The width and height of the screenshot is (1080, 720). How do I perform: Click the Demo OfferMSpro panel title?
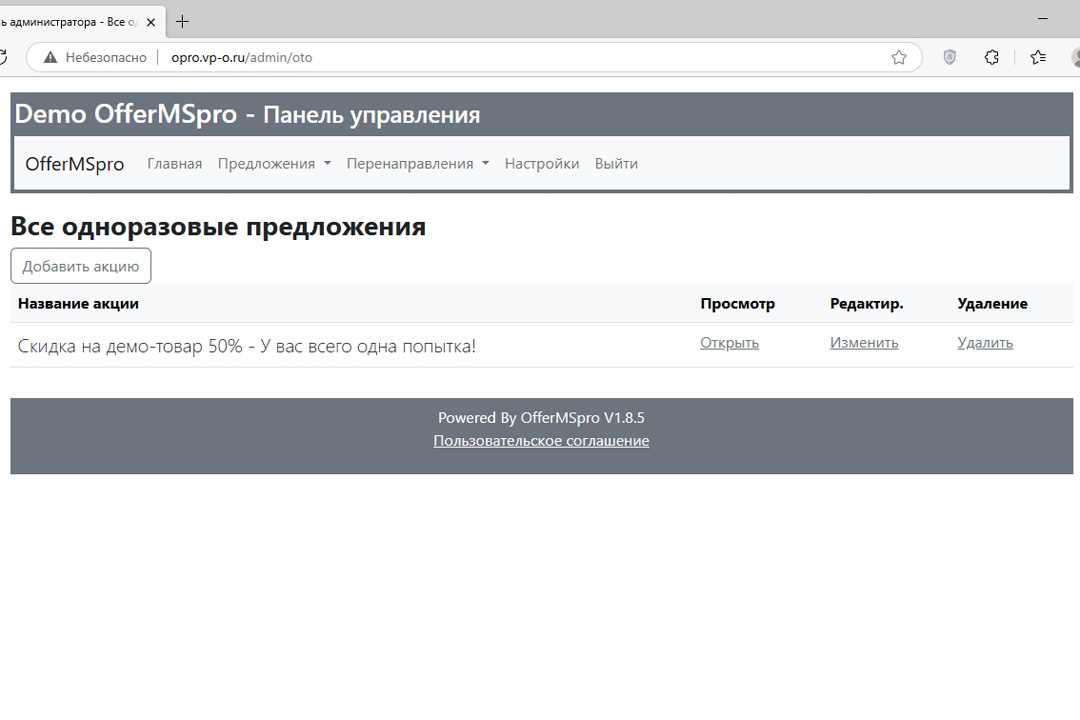[x=247, y=114]
